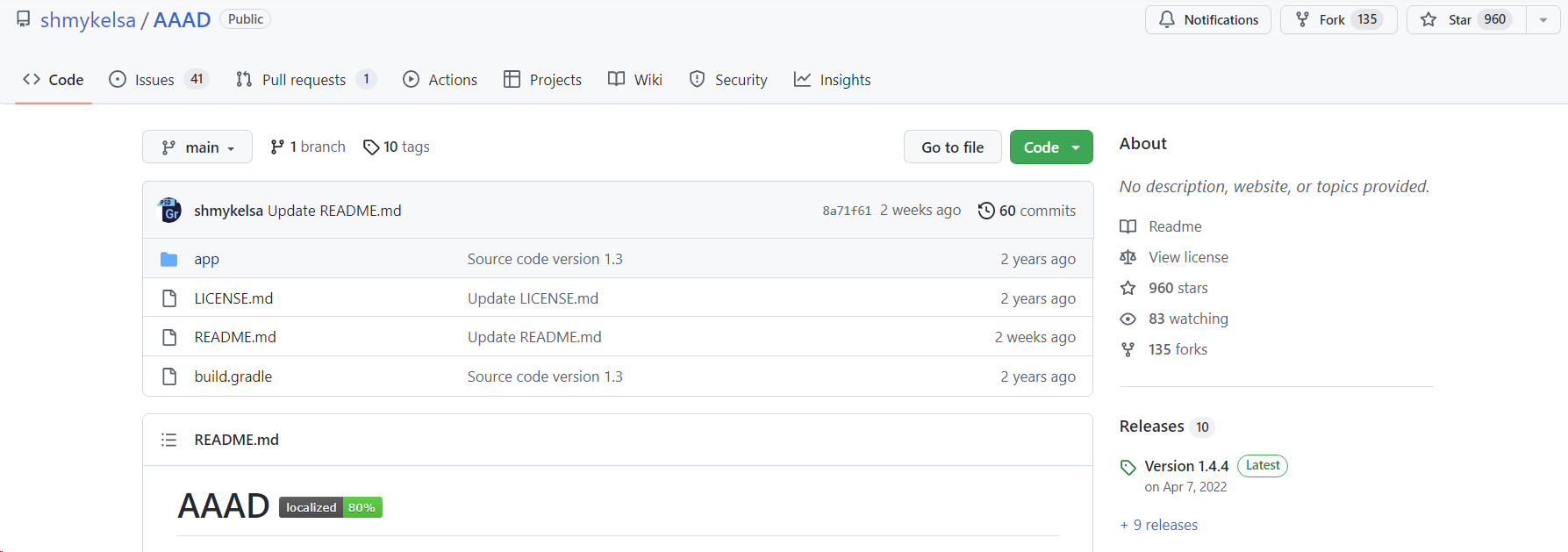Open the View license link

click(1188, 257)
